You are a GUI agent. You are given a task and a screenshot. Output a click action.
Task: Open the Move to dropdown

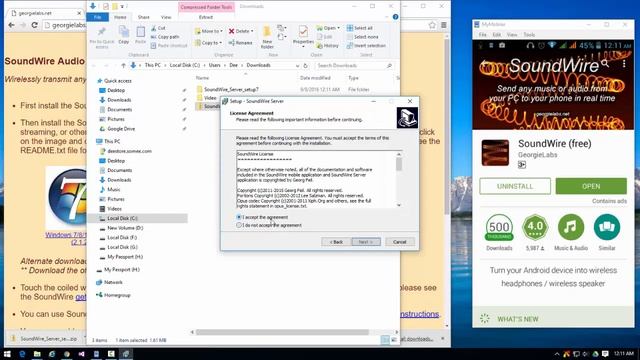click(x=209, y=31)
